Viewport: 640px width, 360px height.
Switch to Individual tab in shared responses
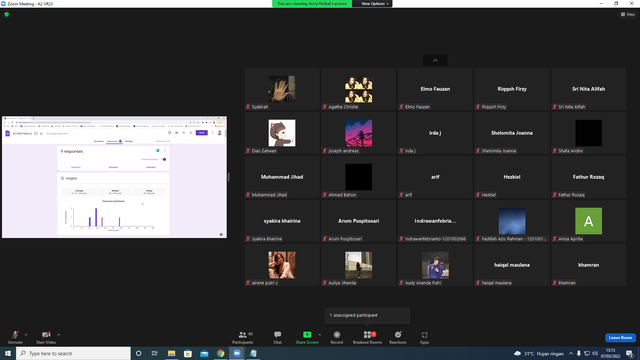(151, 167)
